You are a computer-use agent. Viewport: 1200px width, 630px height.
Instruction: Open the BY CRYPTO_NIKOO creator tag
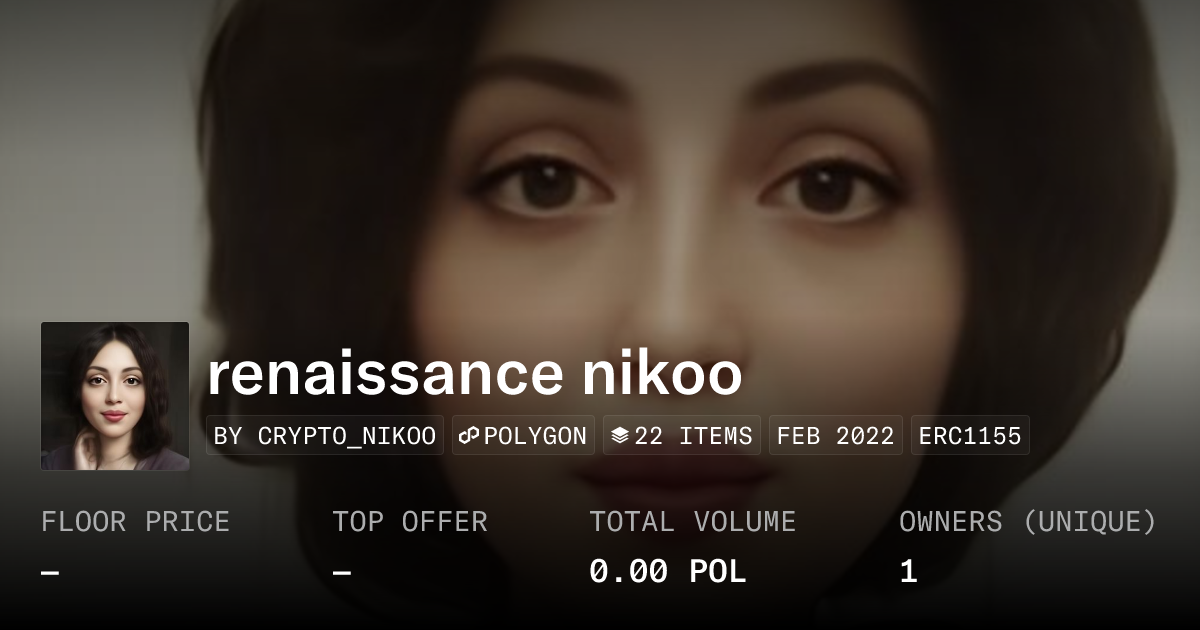[325, 436]
